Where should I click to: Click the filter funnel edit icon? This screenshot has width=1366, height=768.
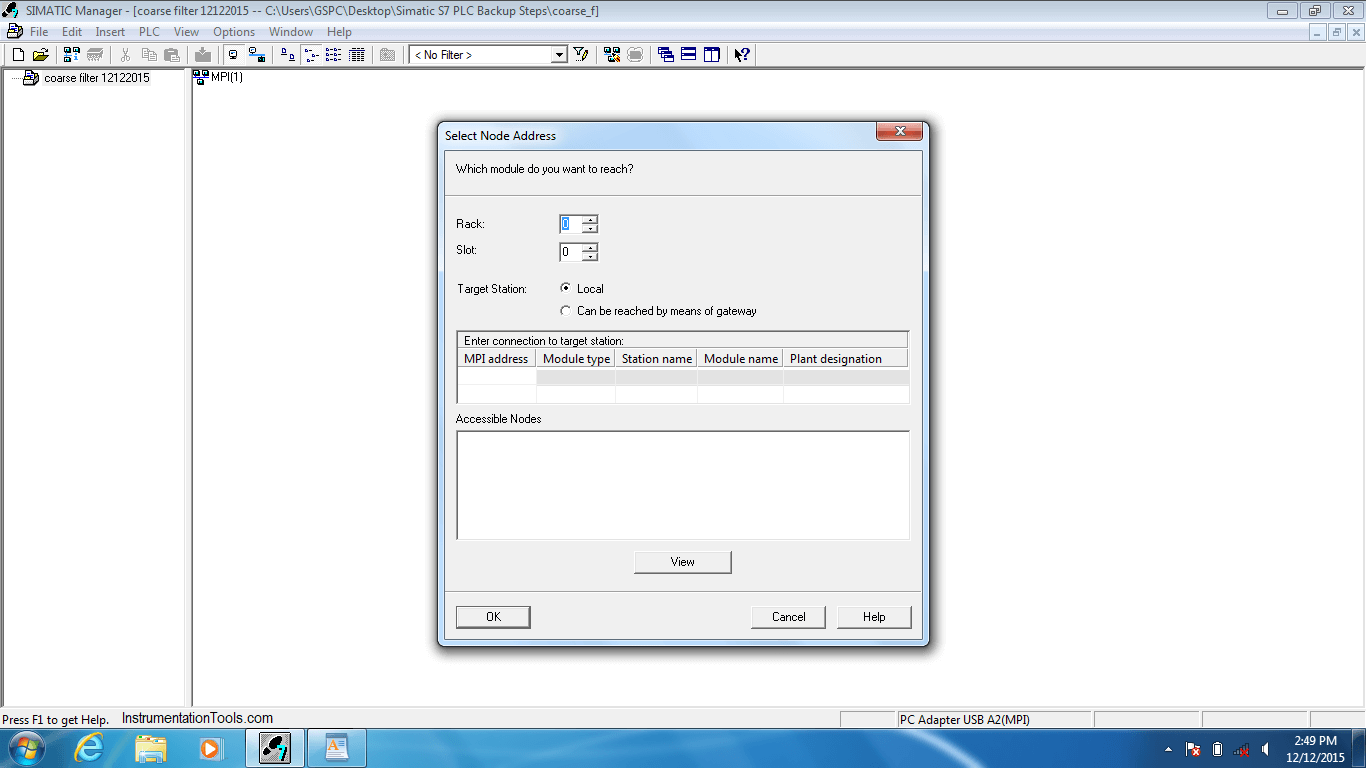[580, 55]
